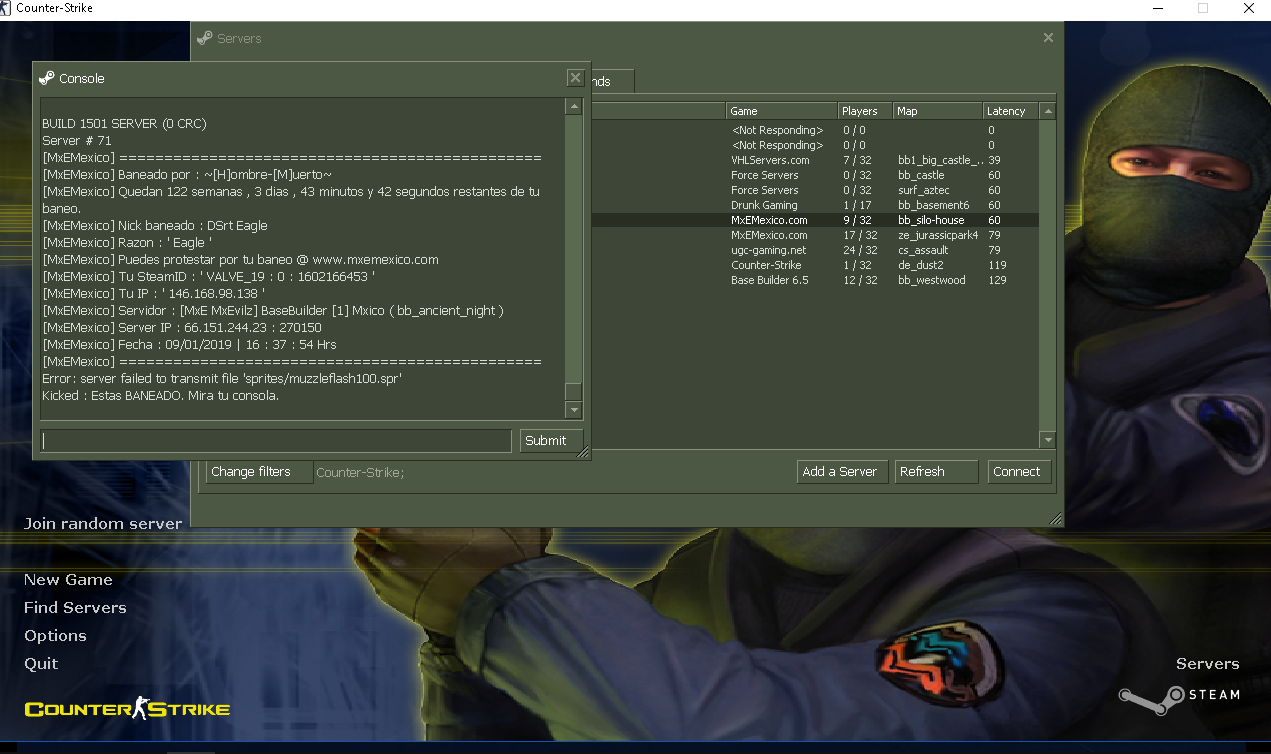Click the Server IP line in console
1271x754 pixels.
(182, 328)
